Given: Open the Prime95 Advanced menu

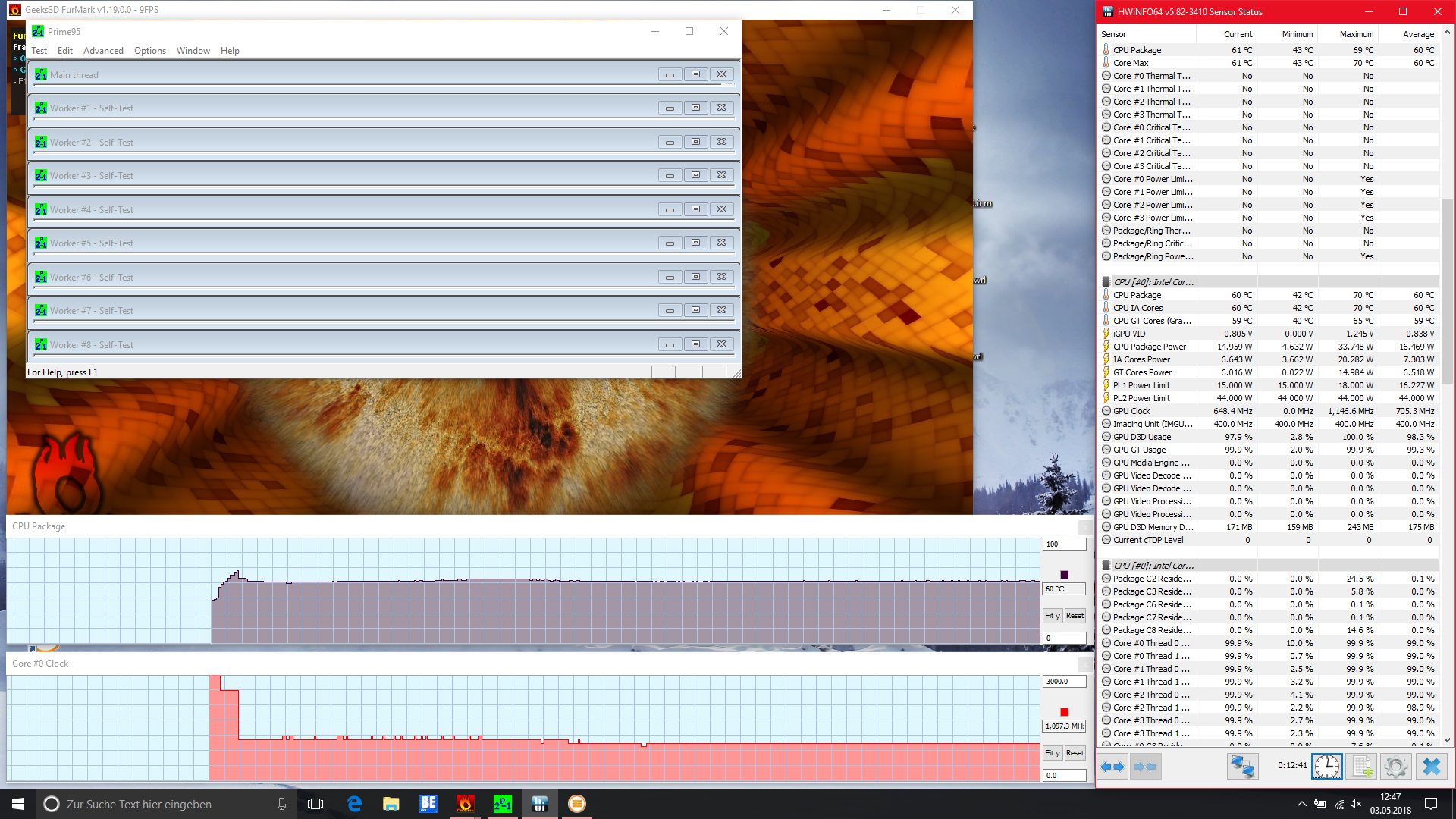Looking at the screenshot, I should pyautogui.click(x=103, y=51).
